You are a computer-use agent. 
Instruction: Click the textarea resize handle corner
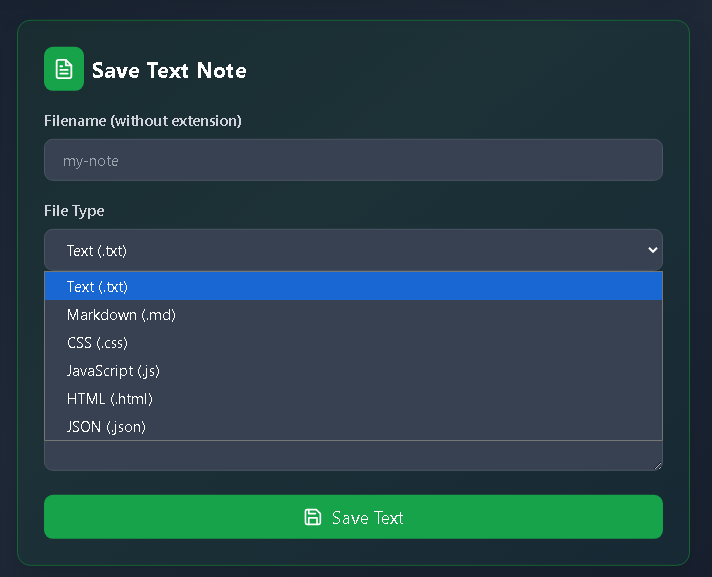click(x=658, y=465)
